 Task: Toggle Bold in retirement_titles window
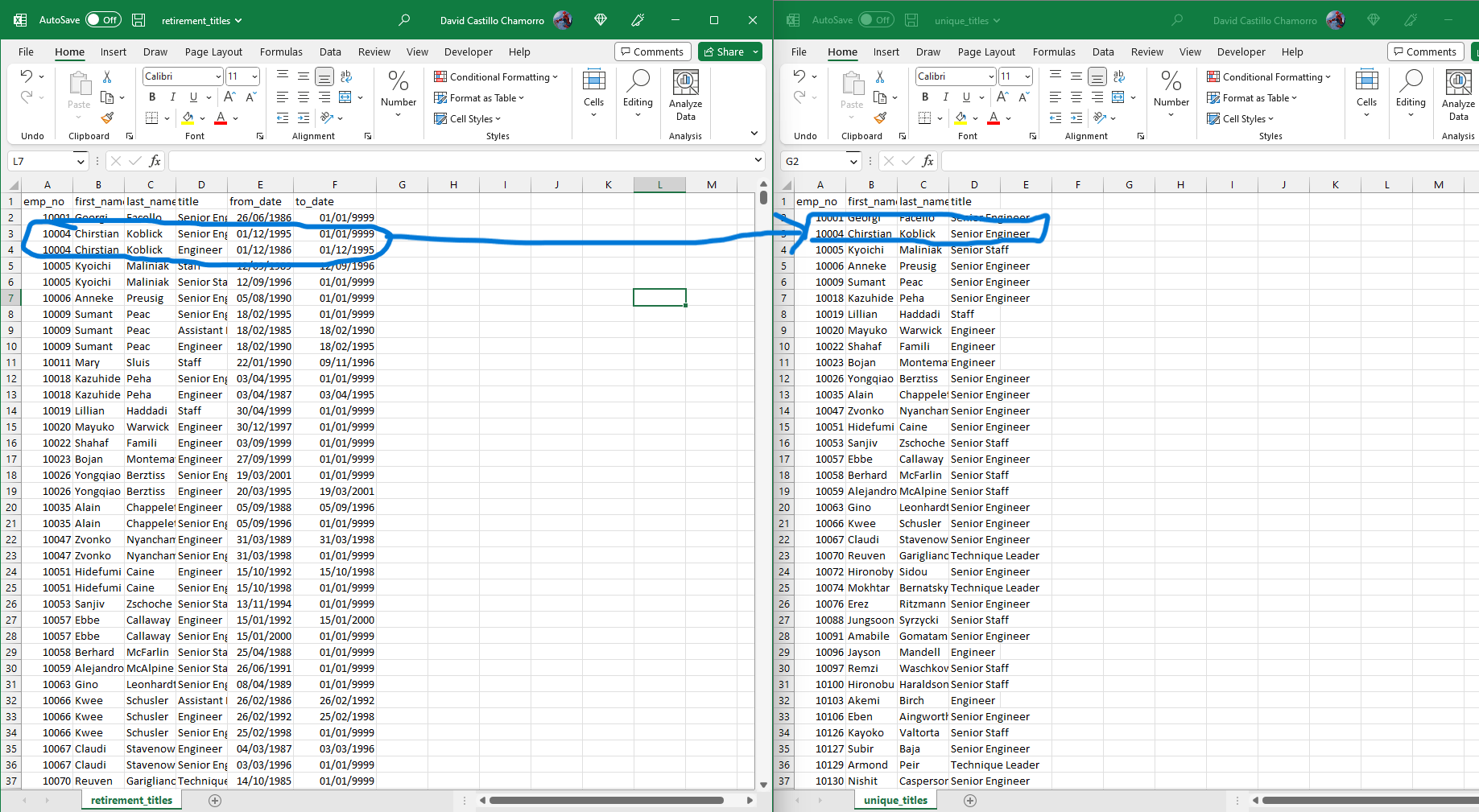click(152, 97)
